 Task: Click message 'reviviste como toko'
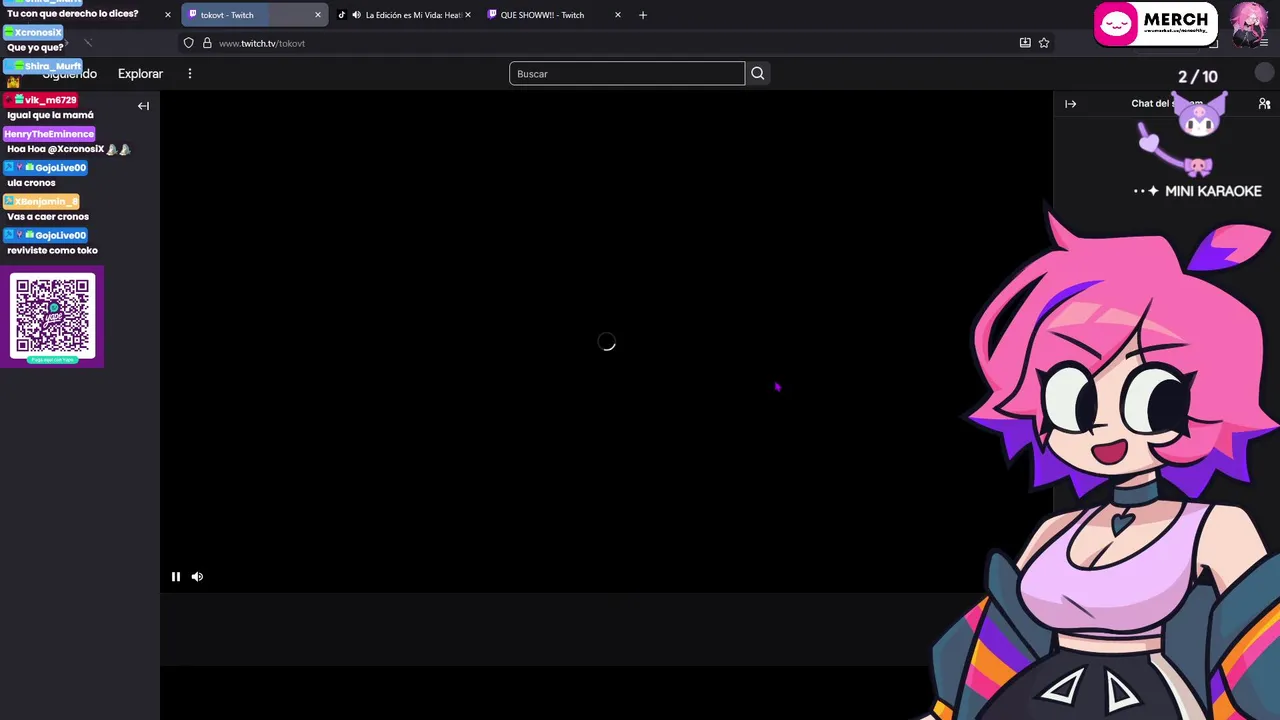(52, 250)
